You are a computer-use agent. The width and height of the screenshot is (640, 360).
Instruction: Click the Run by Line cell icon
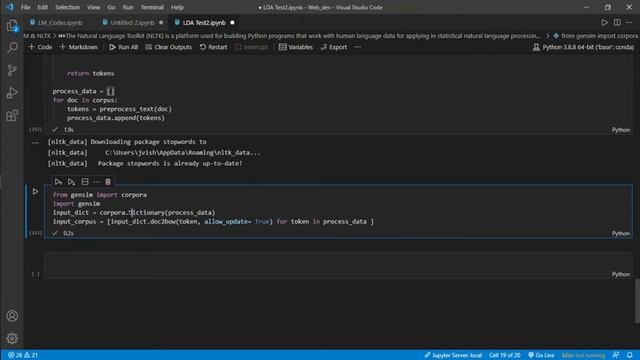[x=58, y=182]
